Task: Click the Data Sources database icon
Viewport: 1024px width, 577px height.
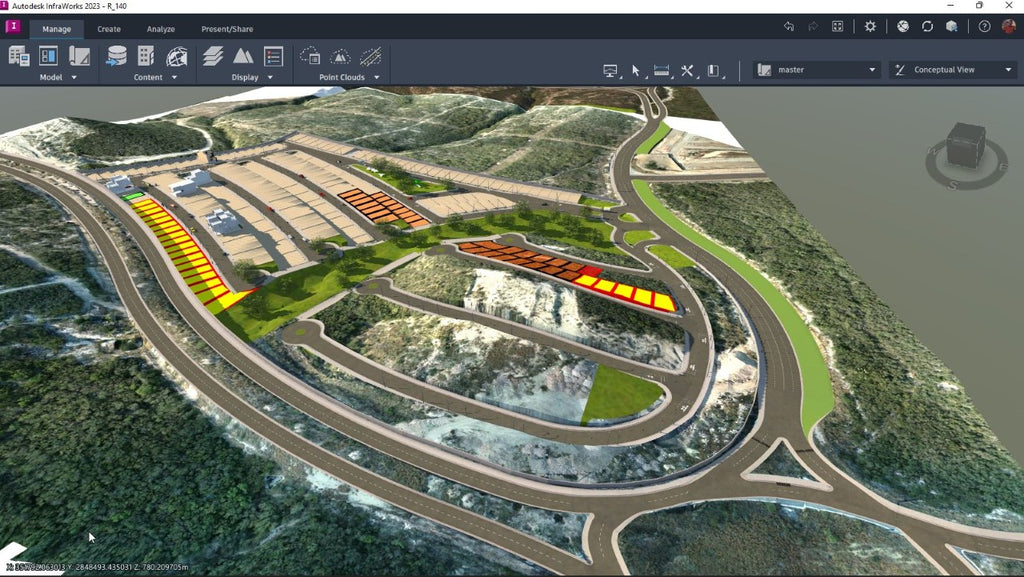Action: [x=117, y=56]
